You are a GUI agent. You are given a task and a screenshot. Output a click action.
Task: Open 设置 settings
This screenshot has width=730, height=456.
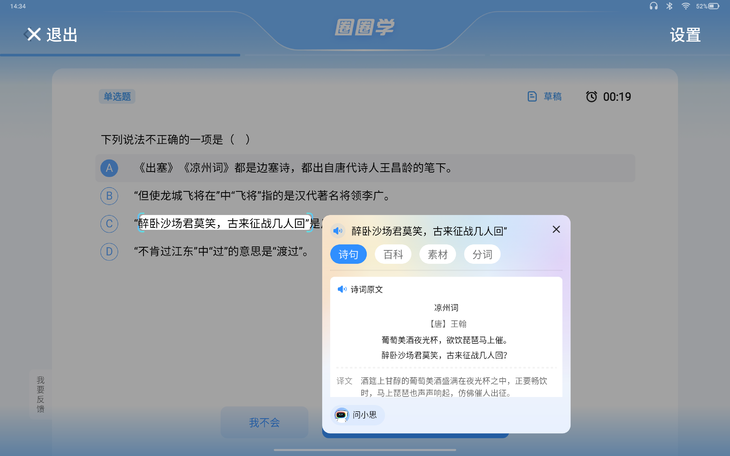click(685, 35)
